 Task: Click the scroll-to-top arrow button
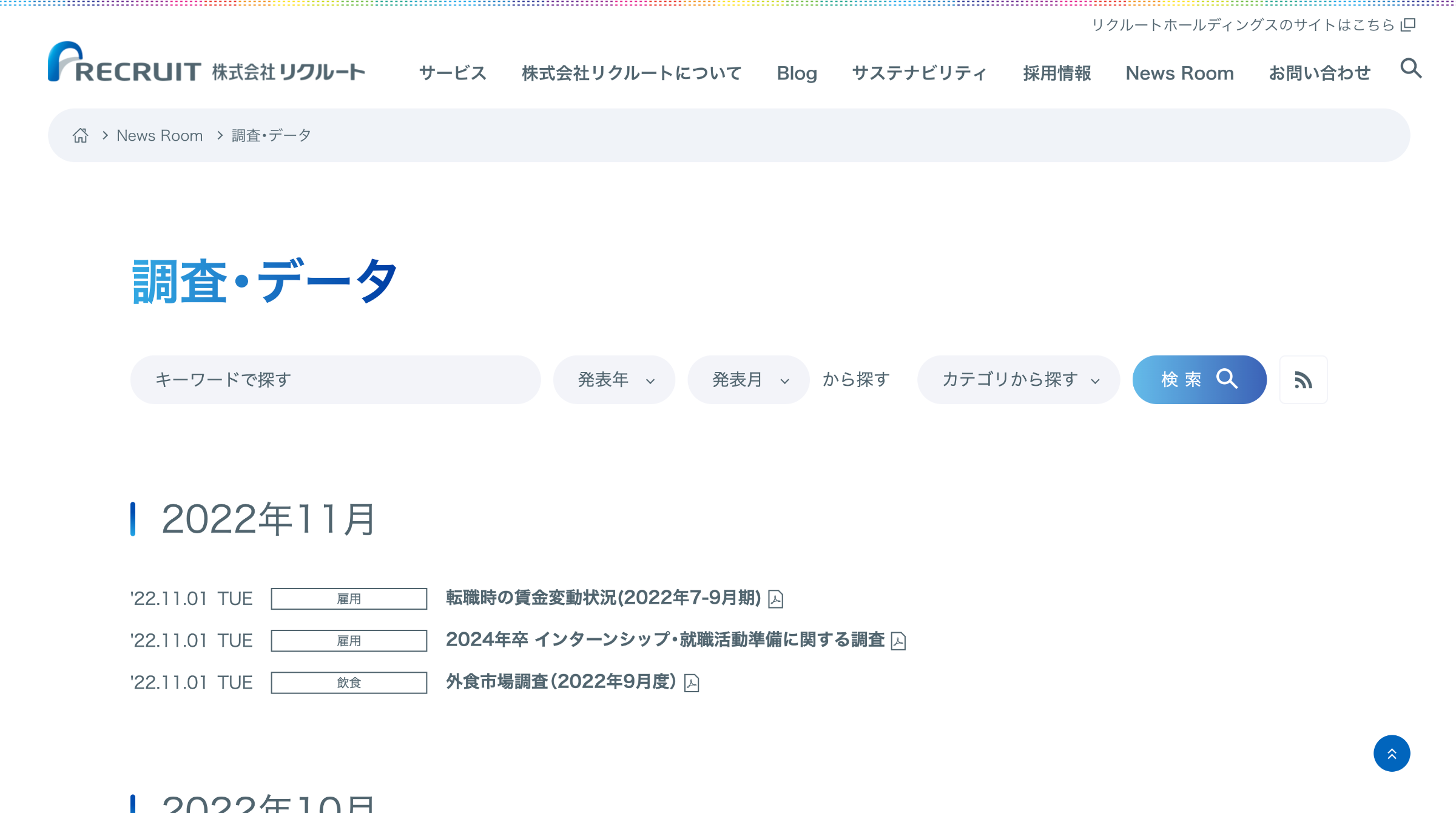[1392, 753]
